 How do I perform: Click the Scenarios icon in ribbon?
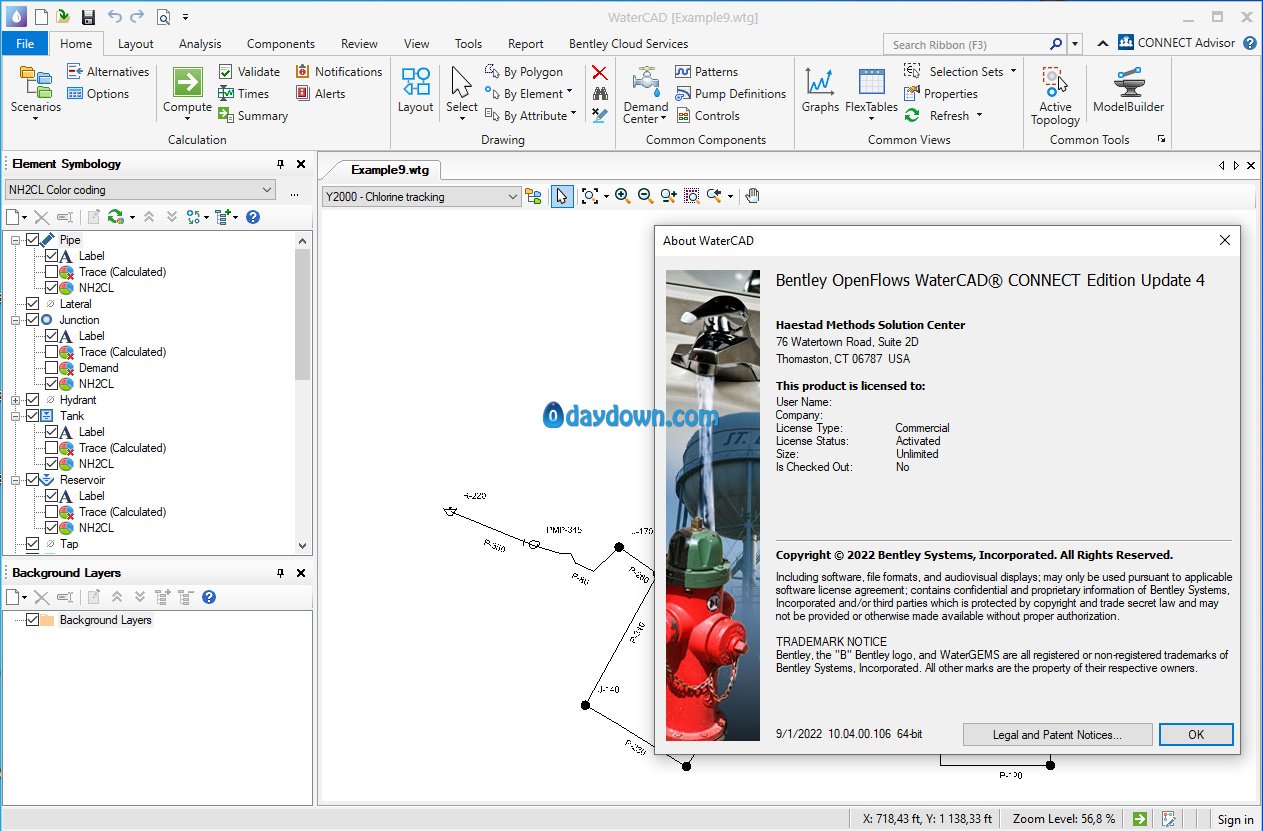(35, 84)
